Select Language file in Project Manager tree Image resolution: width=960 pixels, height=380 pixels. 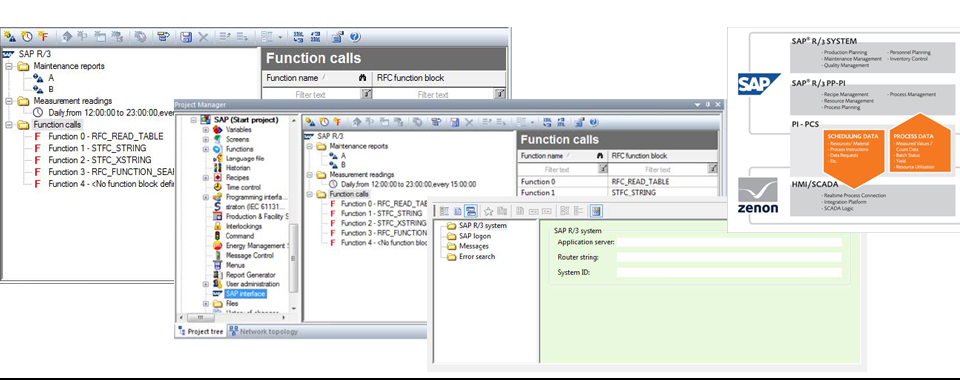point(245,158)
